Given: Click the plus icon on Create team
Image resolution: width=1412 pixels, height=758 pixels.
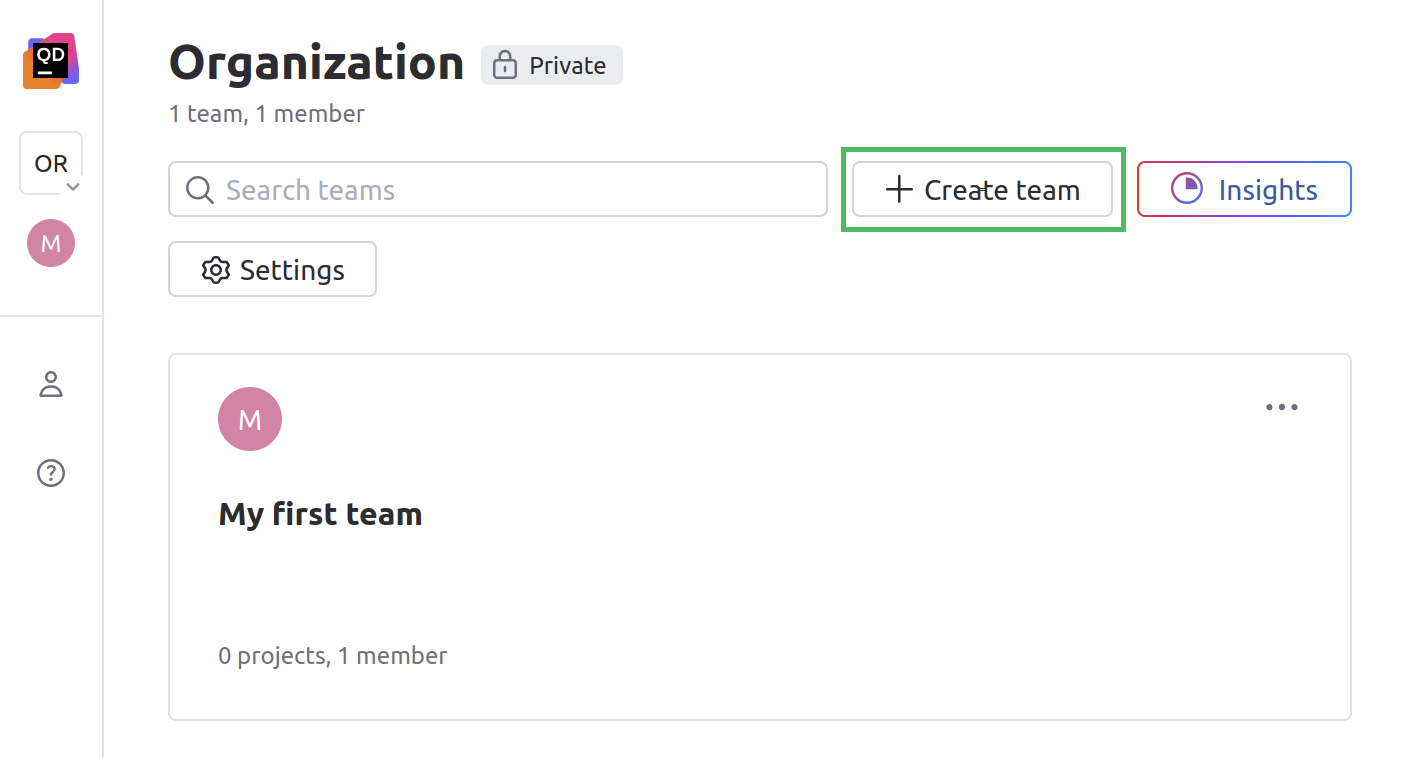Looking at the screenshot, I should pos(900,189).
